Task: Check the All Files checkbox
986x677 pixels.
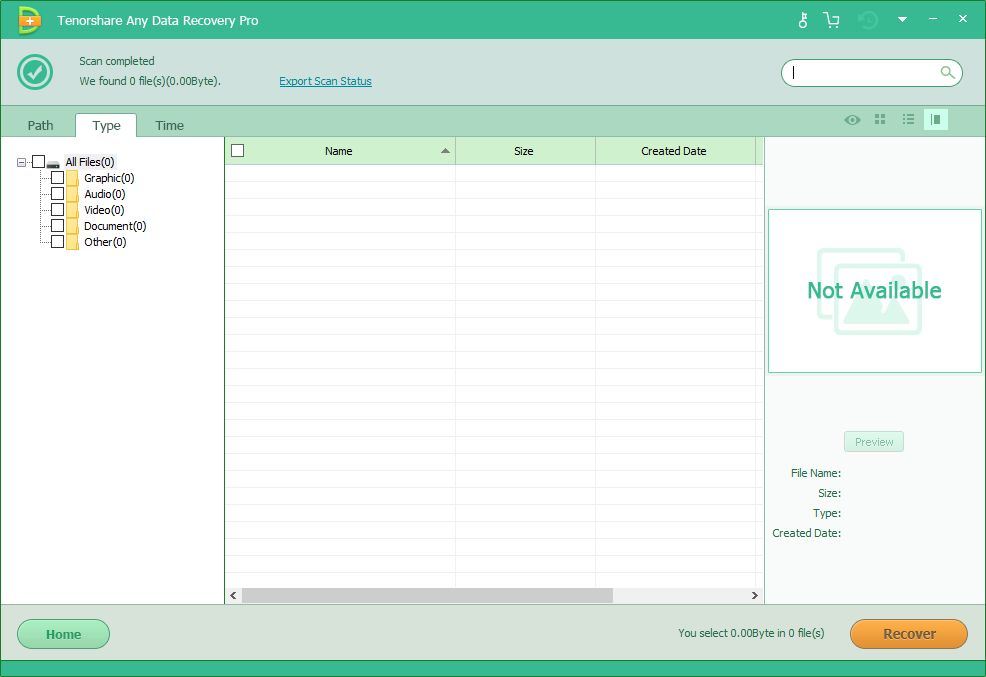Action: point(39,161)
